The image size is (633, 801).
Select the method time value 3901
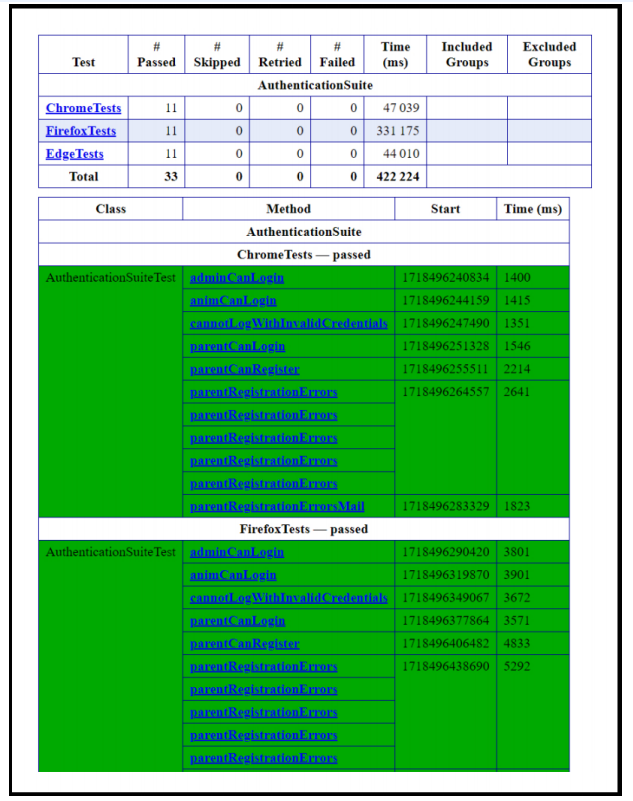[517, 575]
